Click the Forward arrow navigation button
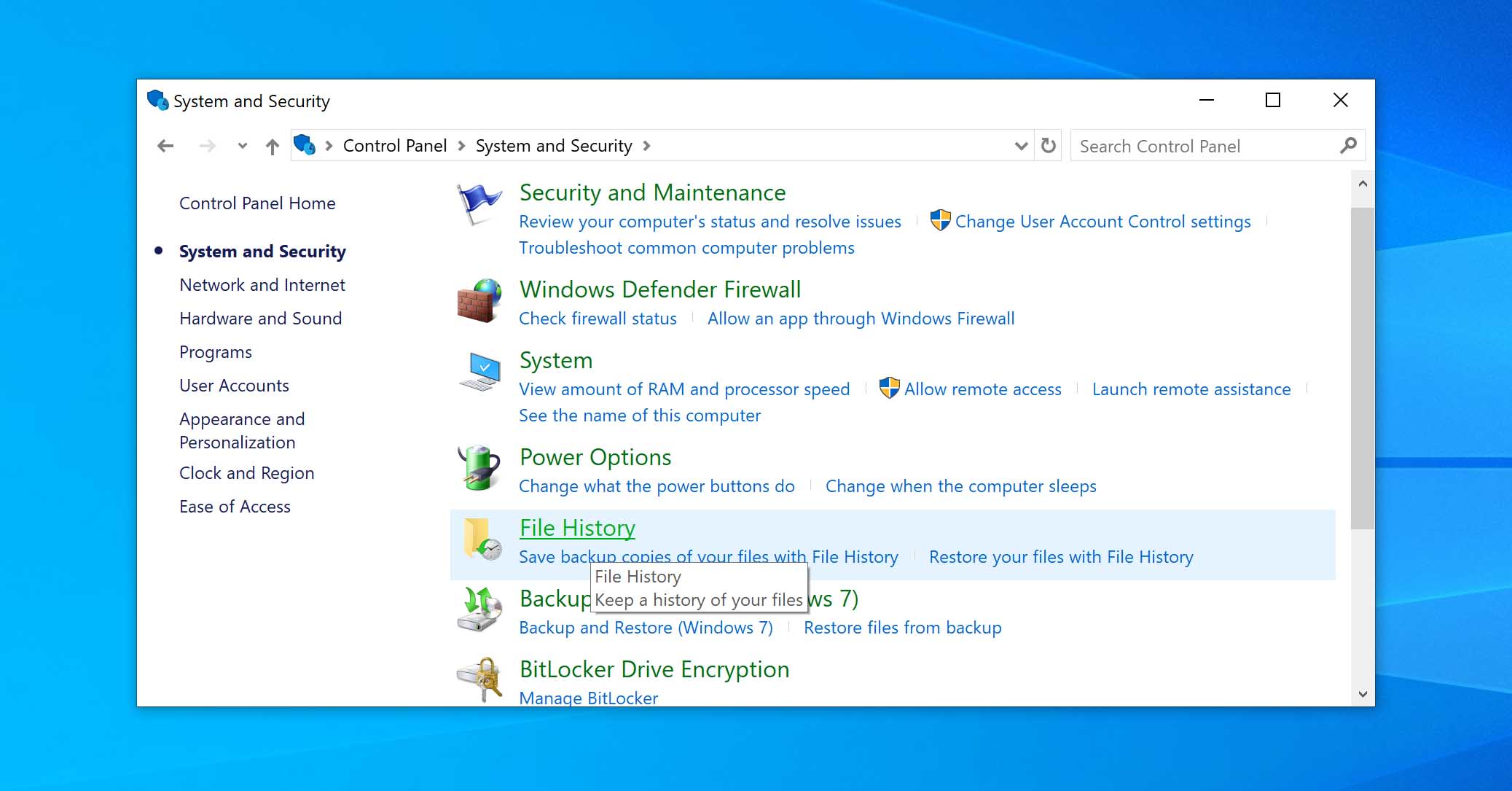The width and height of the screenshot is (1512, 791). coord(208,146)
